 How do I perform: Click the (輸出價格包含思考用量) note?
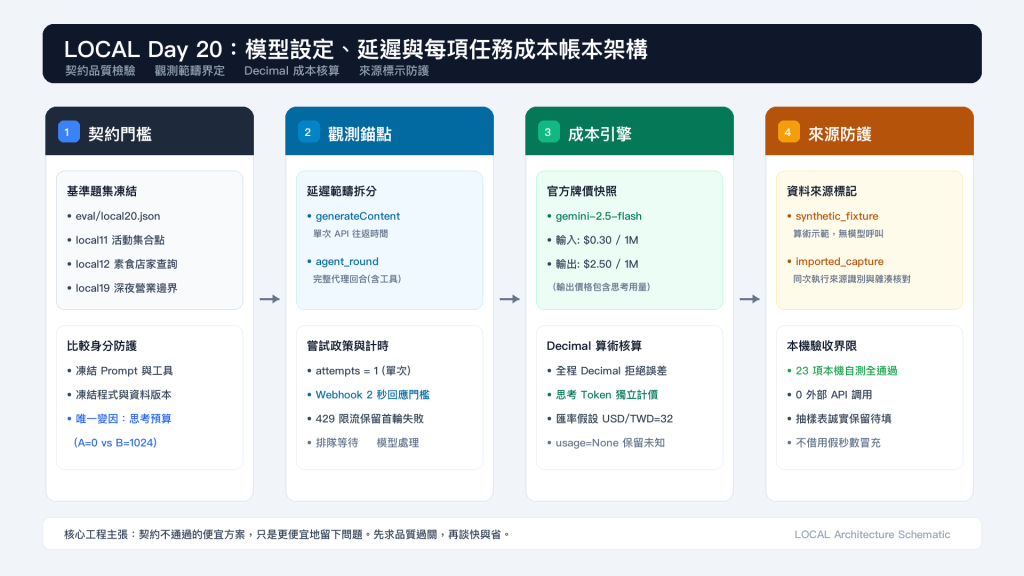click(x=601, y=287)
